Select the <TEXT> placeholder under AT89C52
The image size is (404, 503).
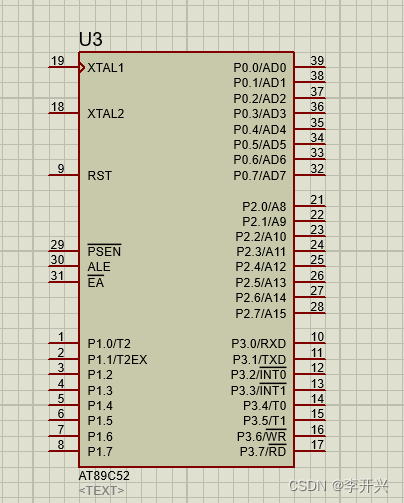(x=101, y=491)
